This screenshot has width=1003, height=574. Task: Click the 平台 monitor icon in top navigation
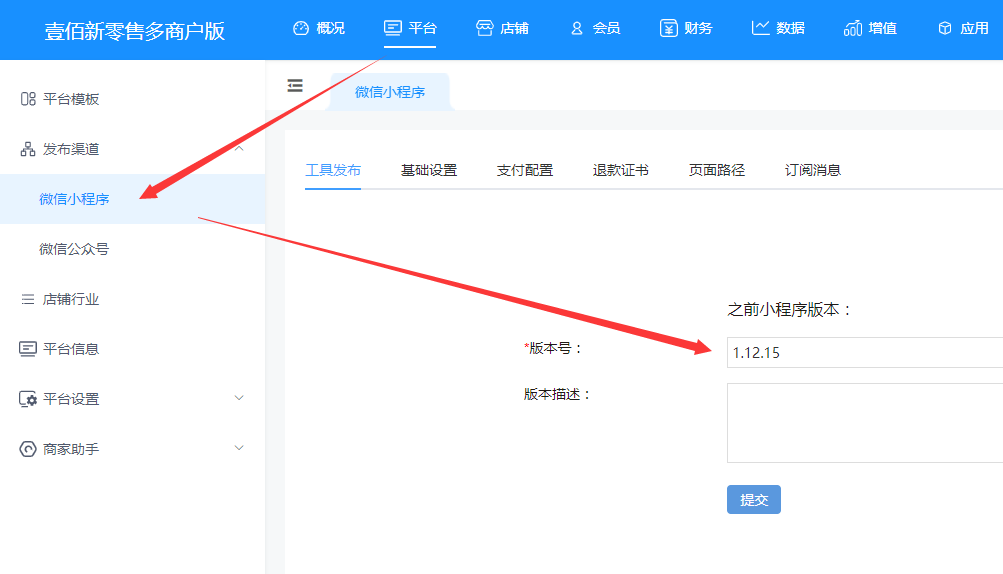tap(393, 28)
